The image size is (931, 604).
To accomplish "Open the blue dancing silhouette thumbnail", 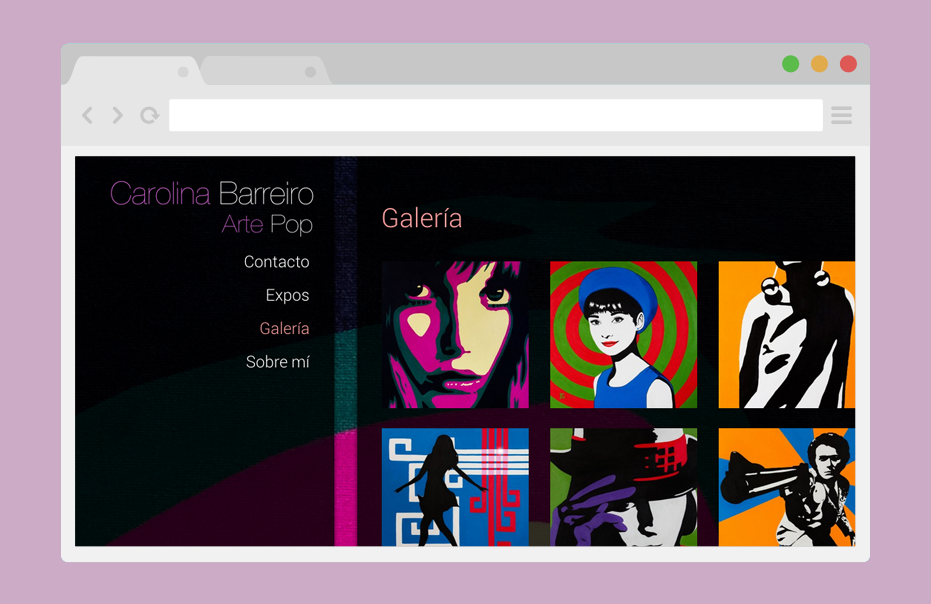I will [455, 487].
